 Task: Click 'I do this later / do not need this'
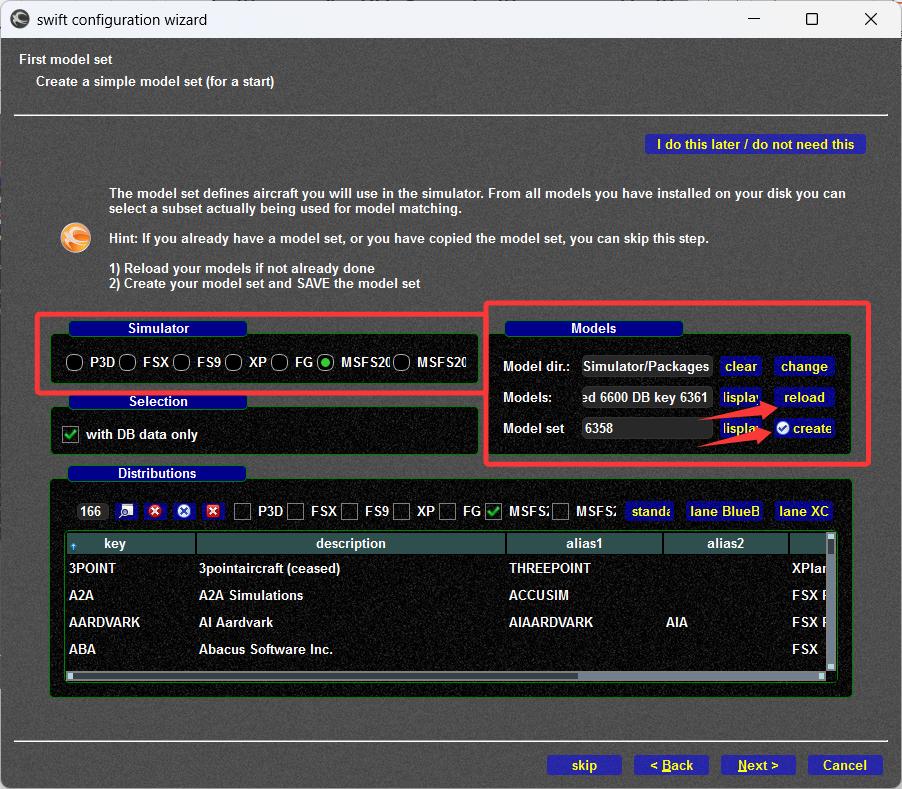click(x=755, y=144)
